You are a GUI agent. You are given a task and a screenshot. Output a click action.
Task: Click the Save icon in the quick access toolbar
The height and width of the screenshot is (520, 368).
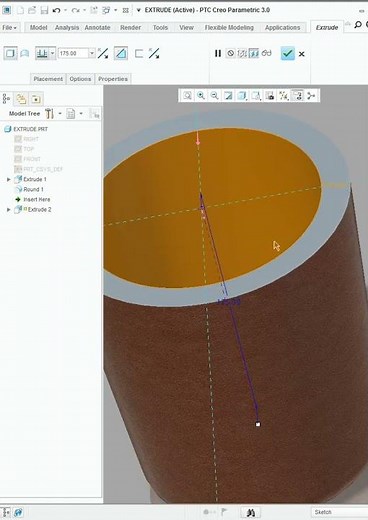click(44, 10)
